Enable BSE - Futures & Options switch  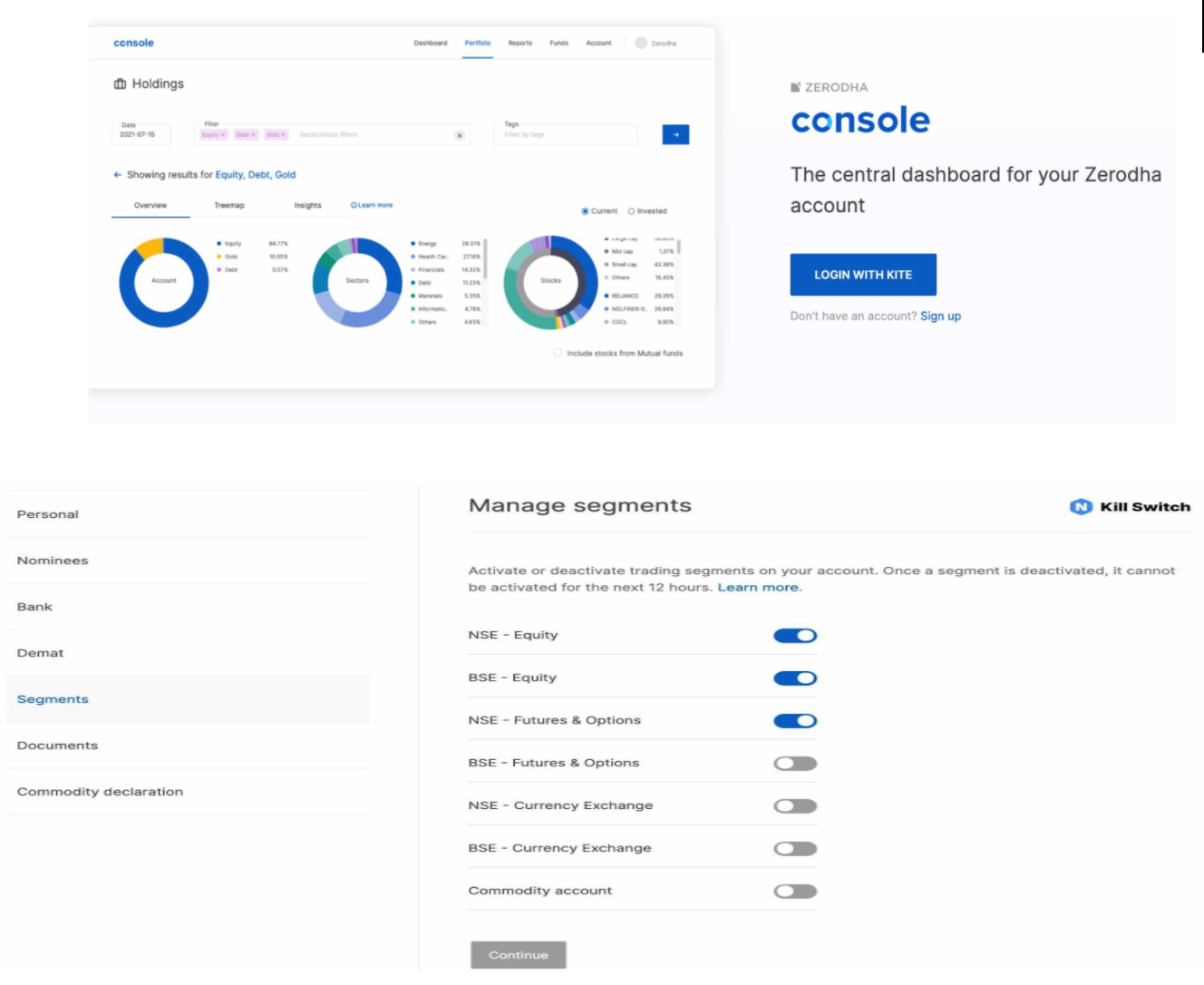795,763
